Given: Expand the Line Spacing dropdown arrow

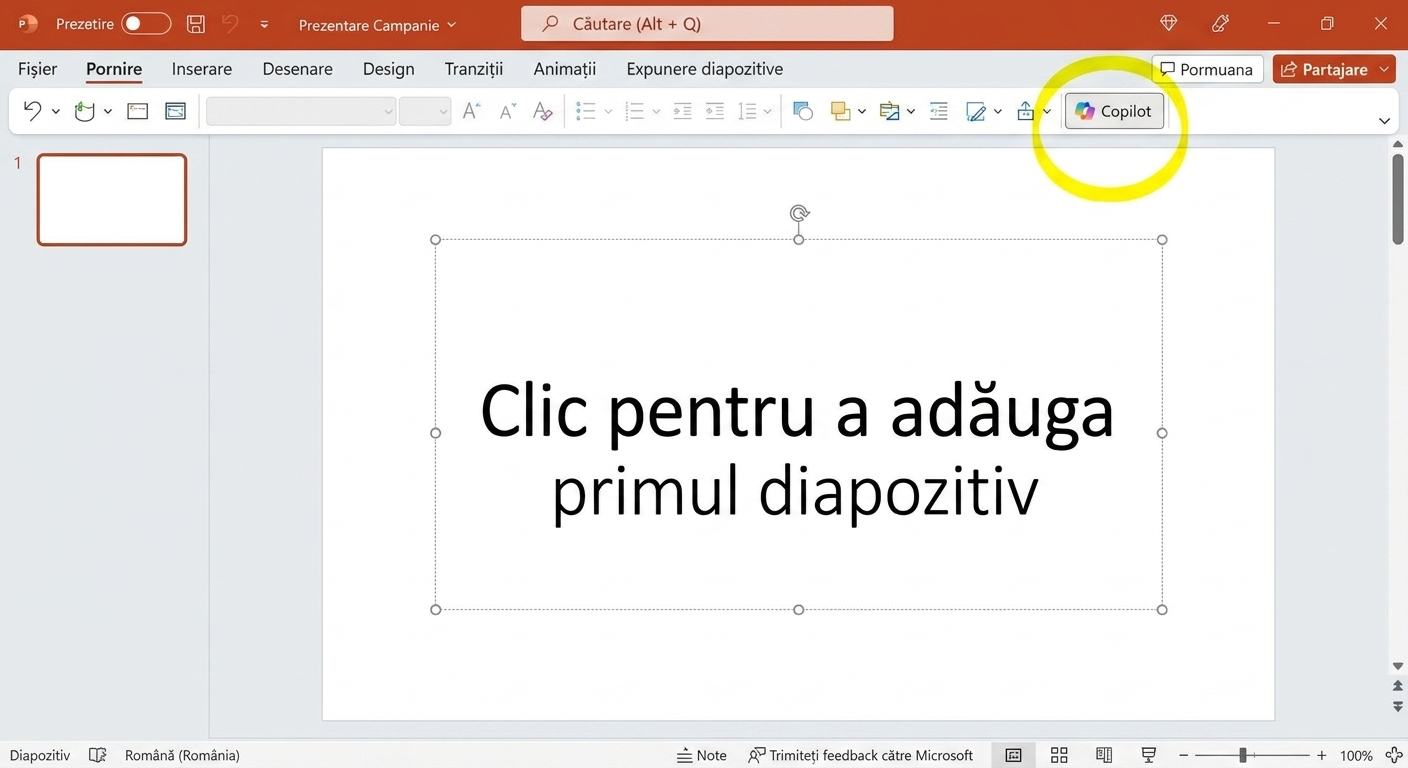Looking at the screenshot, I should (x=768, y=112).
